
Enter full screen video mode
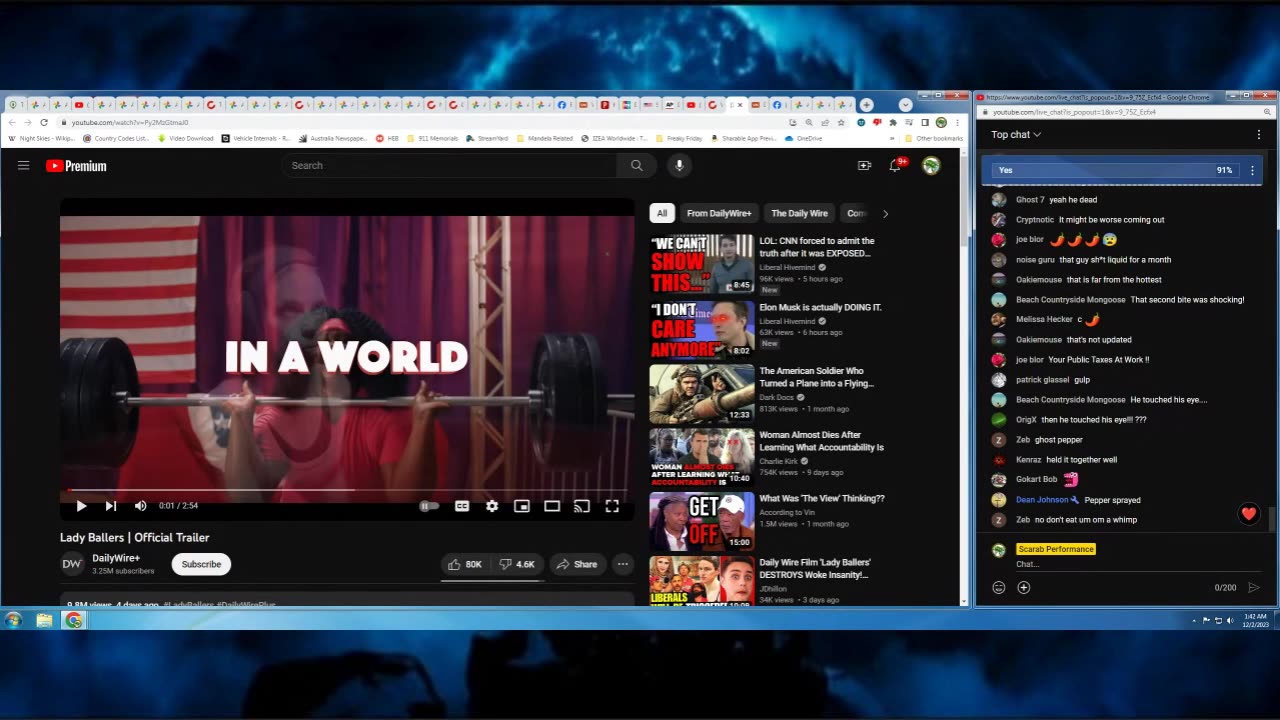point(612,506)
